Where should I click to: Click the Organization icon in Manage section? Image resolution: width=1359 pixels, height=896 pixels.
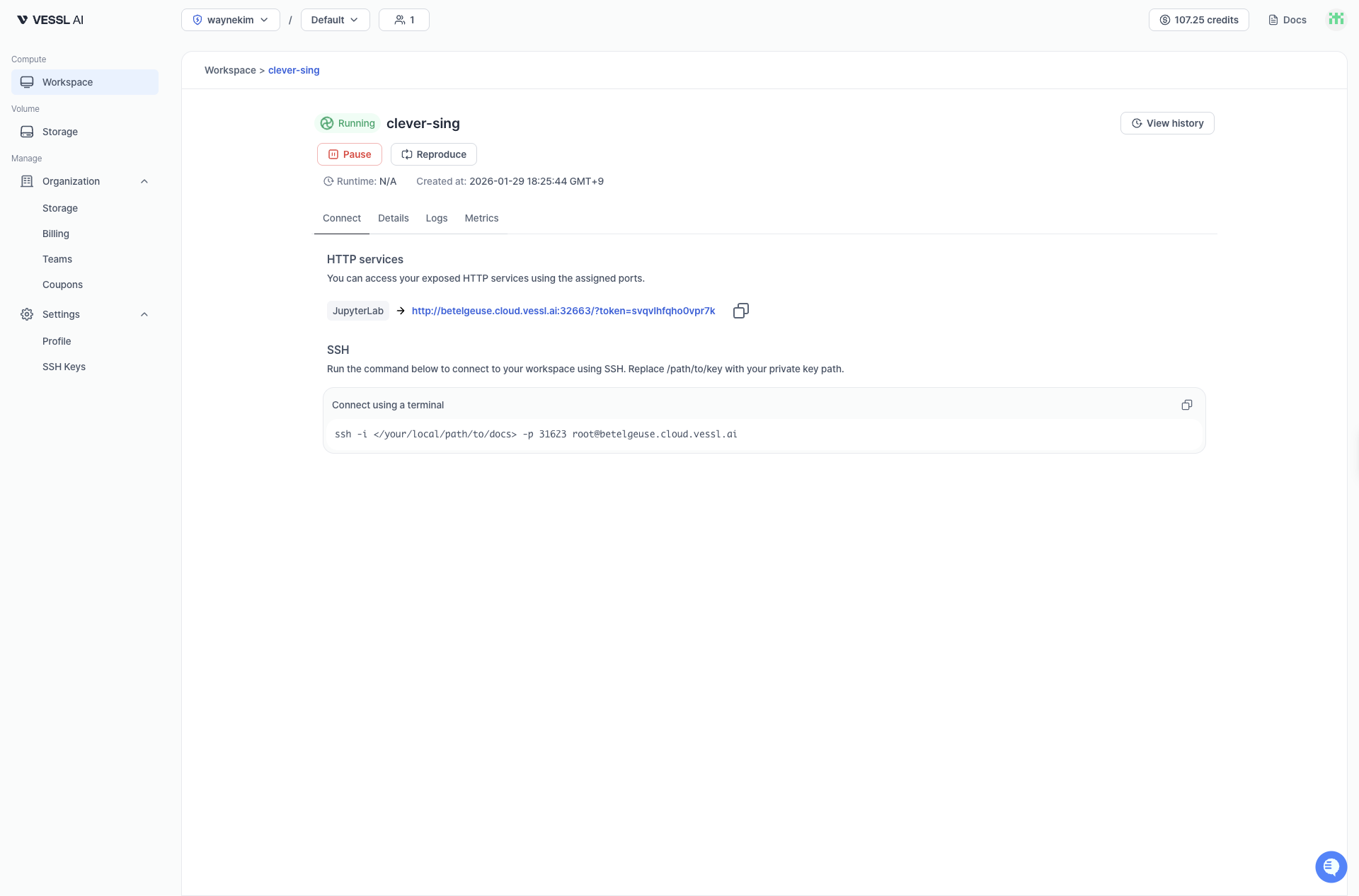(x=26, y=181)
